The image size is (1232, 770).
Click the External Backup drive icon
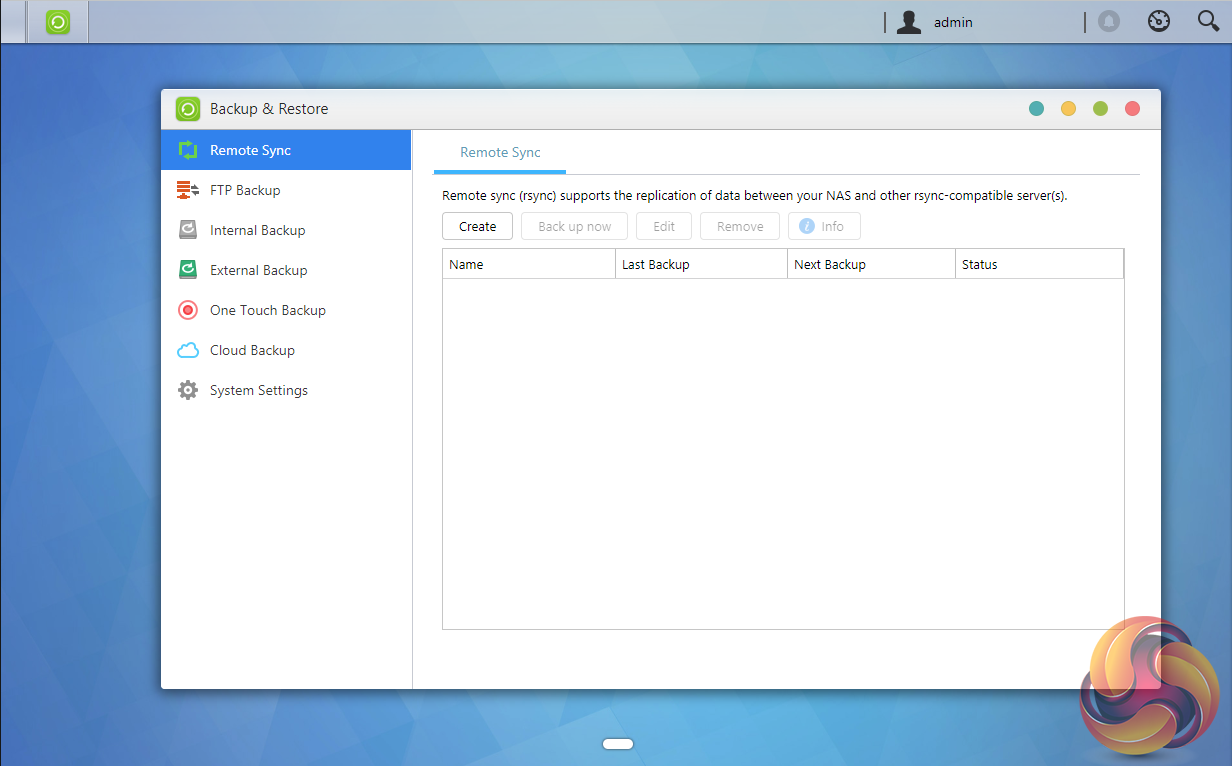click(188, 270)
